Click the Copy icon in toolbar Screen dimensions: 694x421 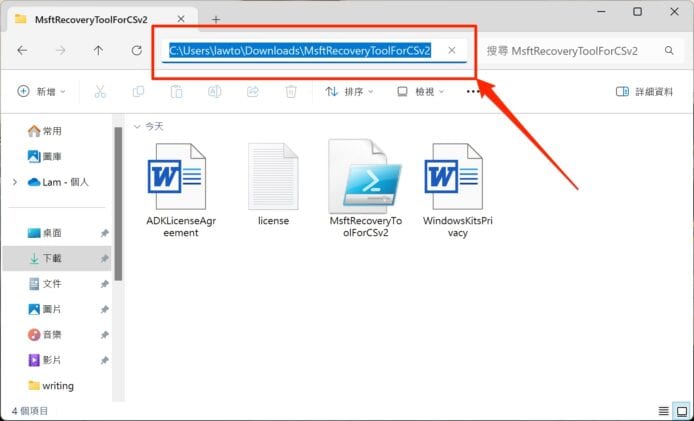coord(138,91)
